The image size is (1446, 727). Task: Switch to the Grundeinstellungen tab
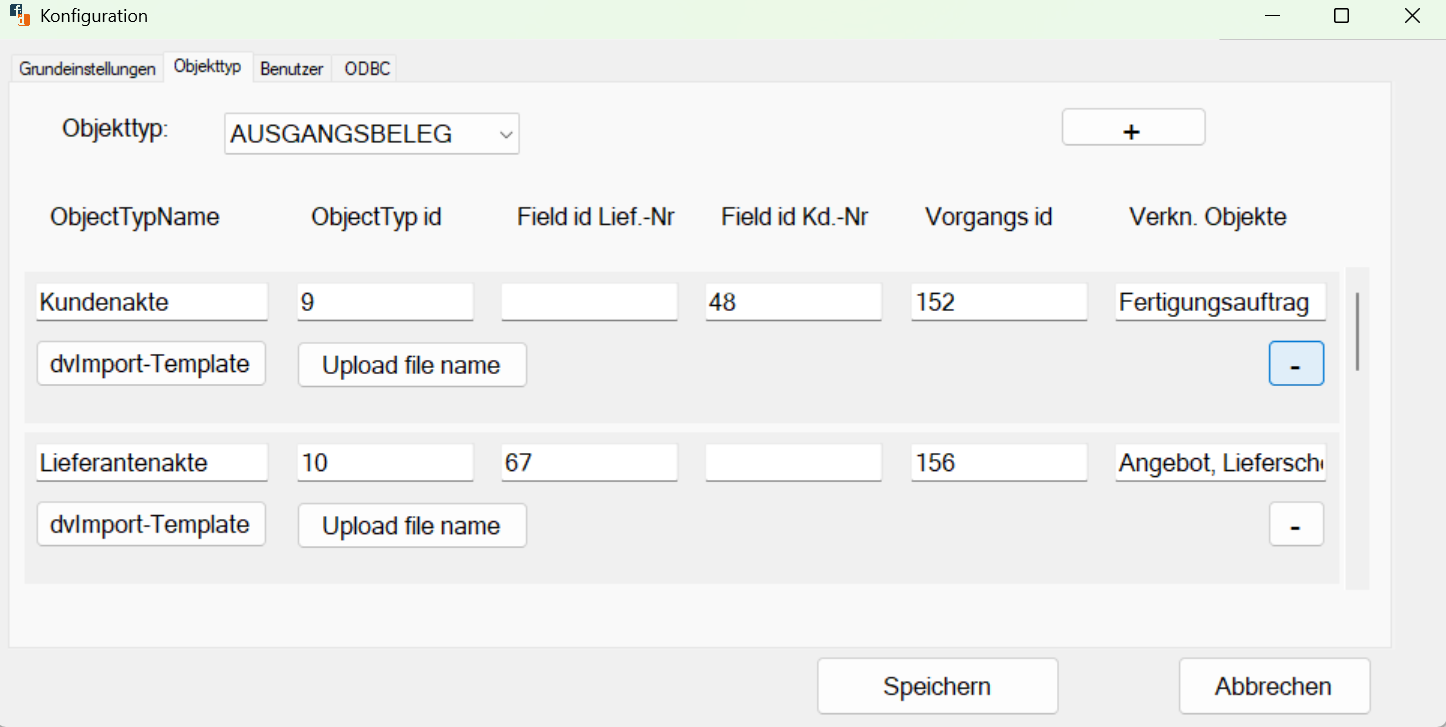click(x=86, y=67)
